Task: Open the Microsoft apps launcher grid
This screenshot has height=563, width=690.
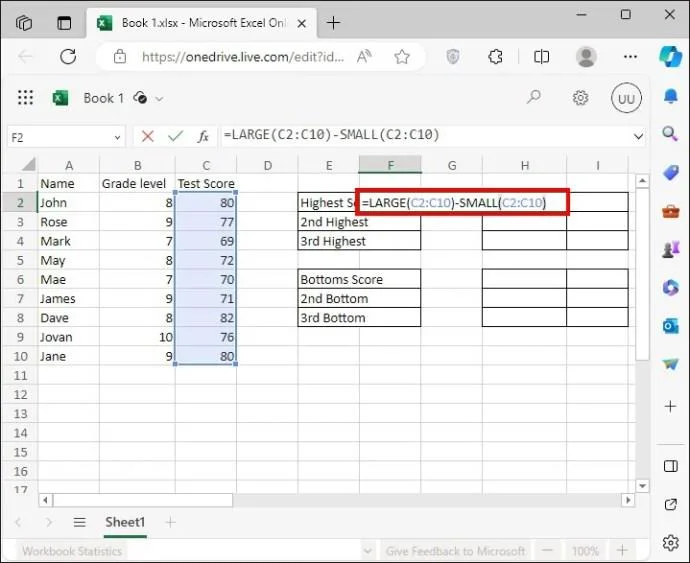Action: coord(25,97)
